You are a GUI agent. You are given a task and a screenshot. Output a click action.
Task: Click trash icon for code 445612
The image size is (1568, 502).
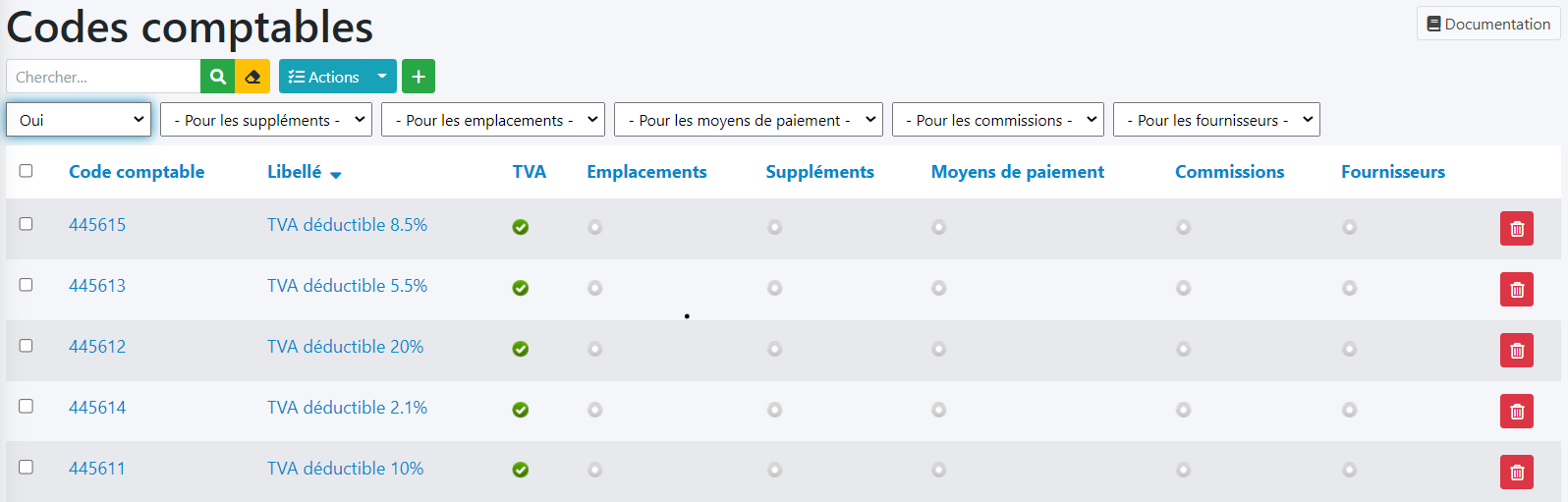click(1516, 351)
